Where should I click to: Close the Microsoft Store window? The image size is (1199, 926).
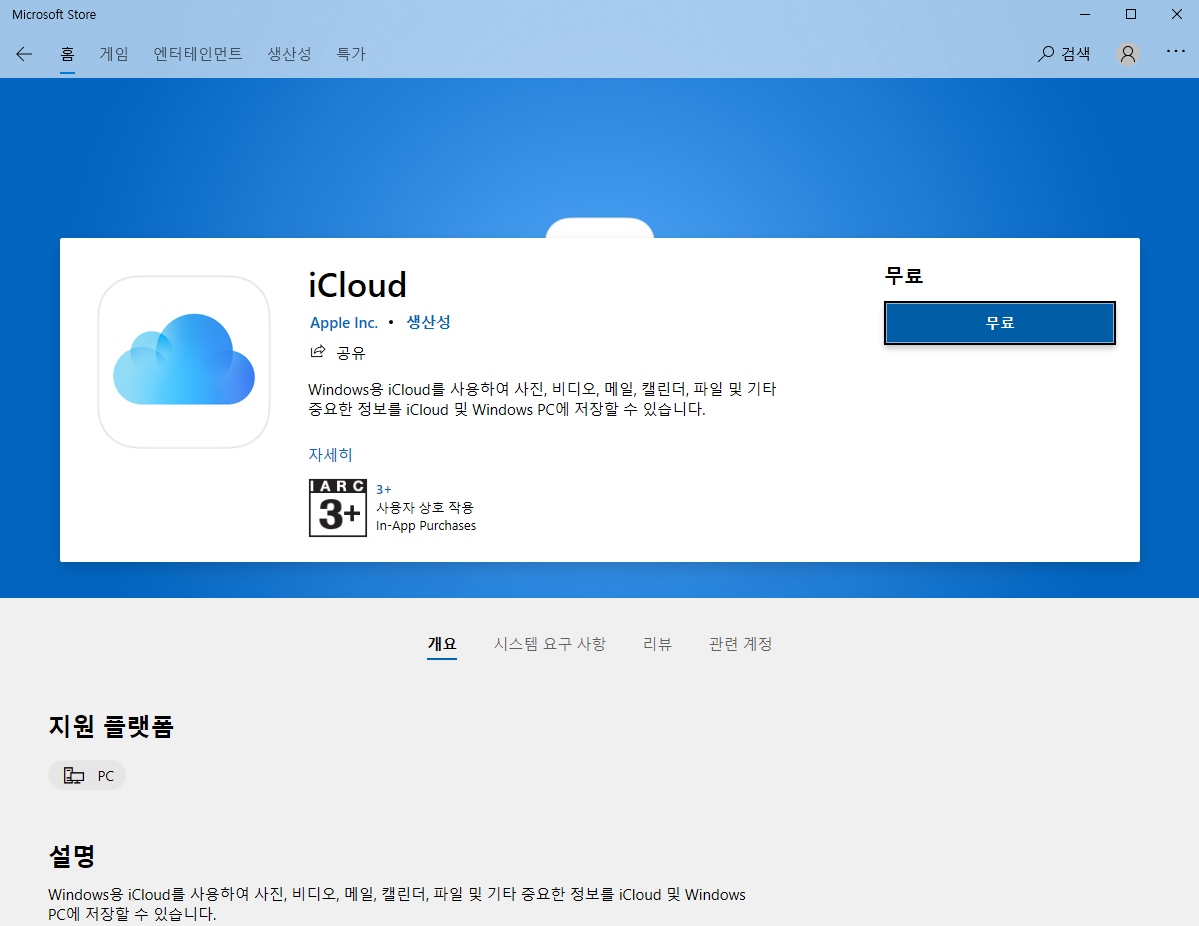click(x=1177, y=15)
